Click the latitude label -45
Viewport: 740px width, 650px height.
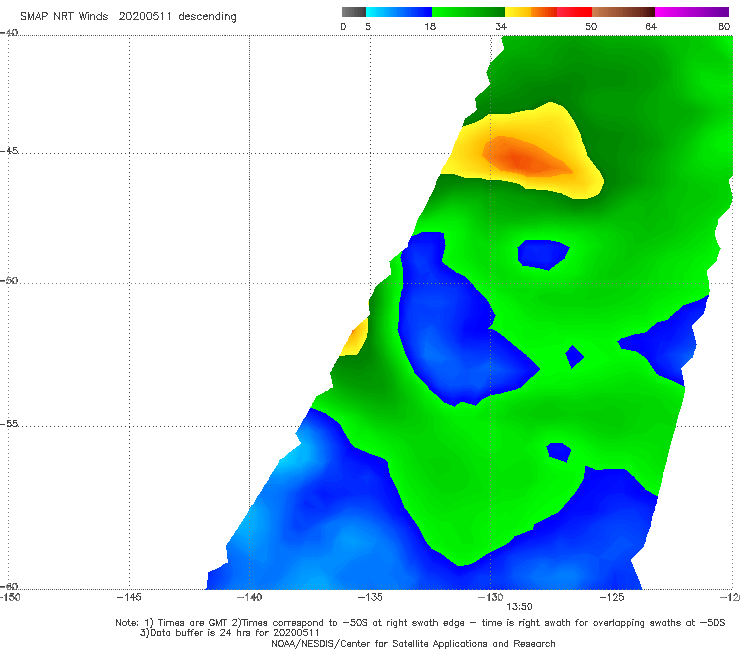click(x=9, y=151)
